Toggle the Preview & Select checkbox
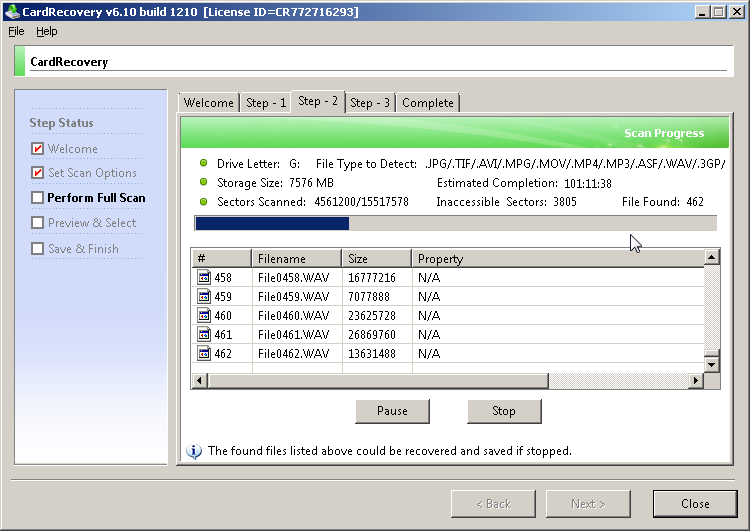The width and height of the screenshot is (750, 531). pos(37,223)
